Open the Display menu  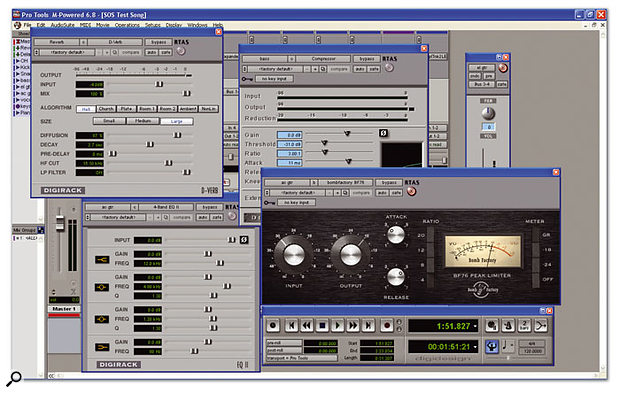(x=174, y=25)
